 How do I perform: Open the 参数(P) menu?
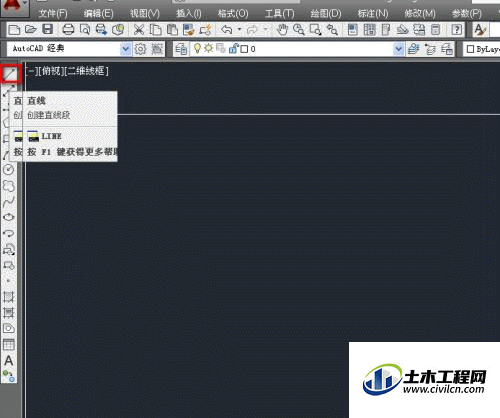point(467,14)
